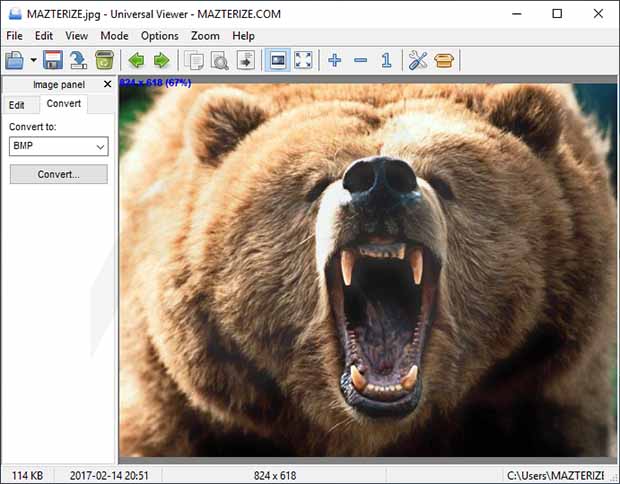Click the bear image preview

coord(368,270)
